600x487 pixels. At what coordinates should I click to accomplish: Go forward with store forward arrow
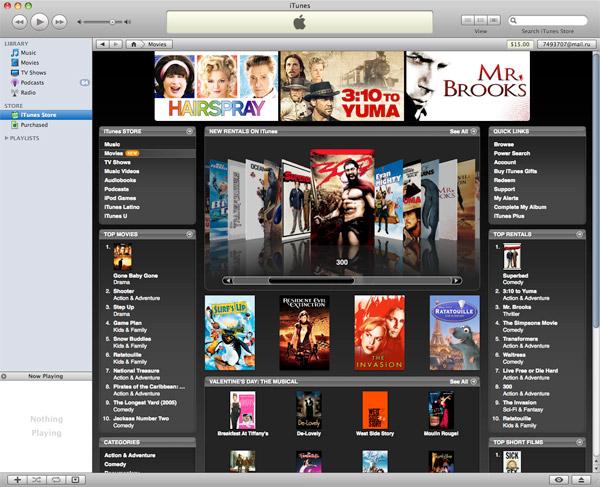pos(116,44)
